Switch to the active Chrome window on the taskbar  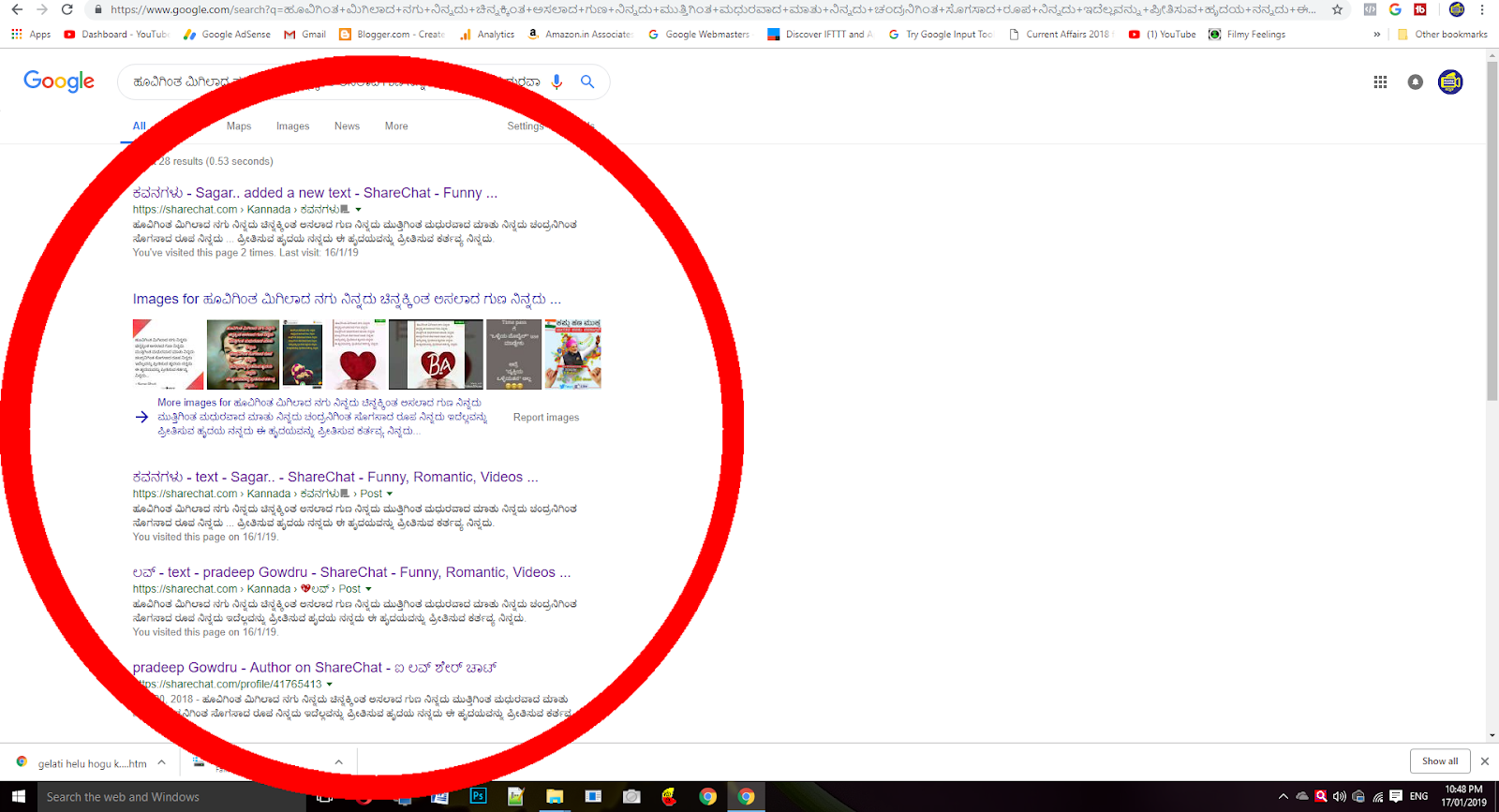click(746, 797)
